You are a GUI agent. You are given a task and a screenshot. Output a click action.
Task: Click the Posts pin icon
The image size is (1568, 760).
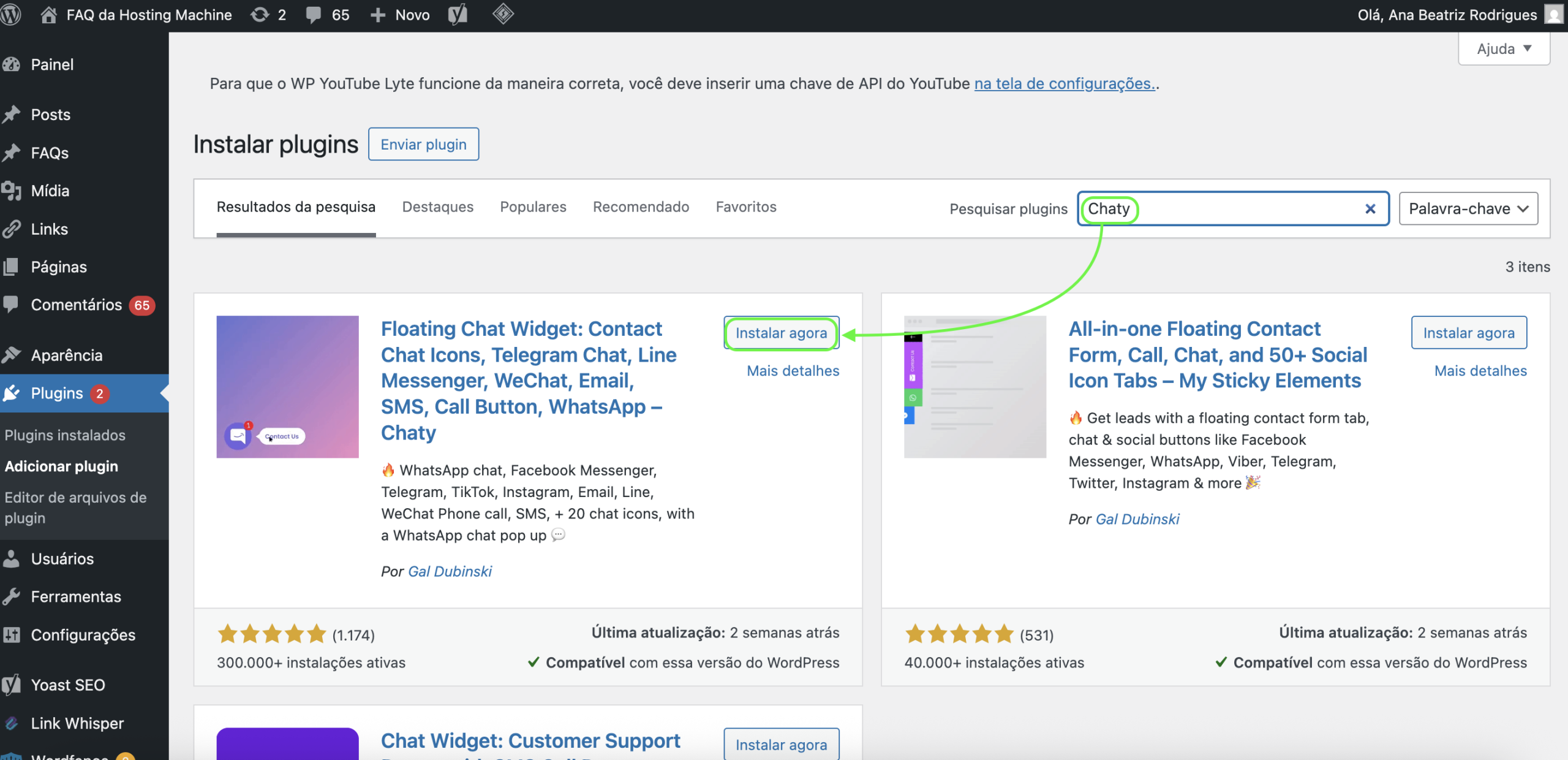(11, 115)
